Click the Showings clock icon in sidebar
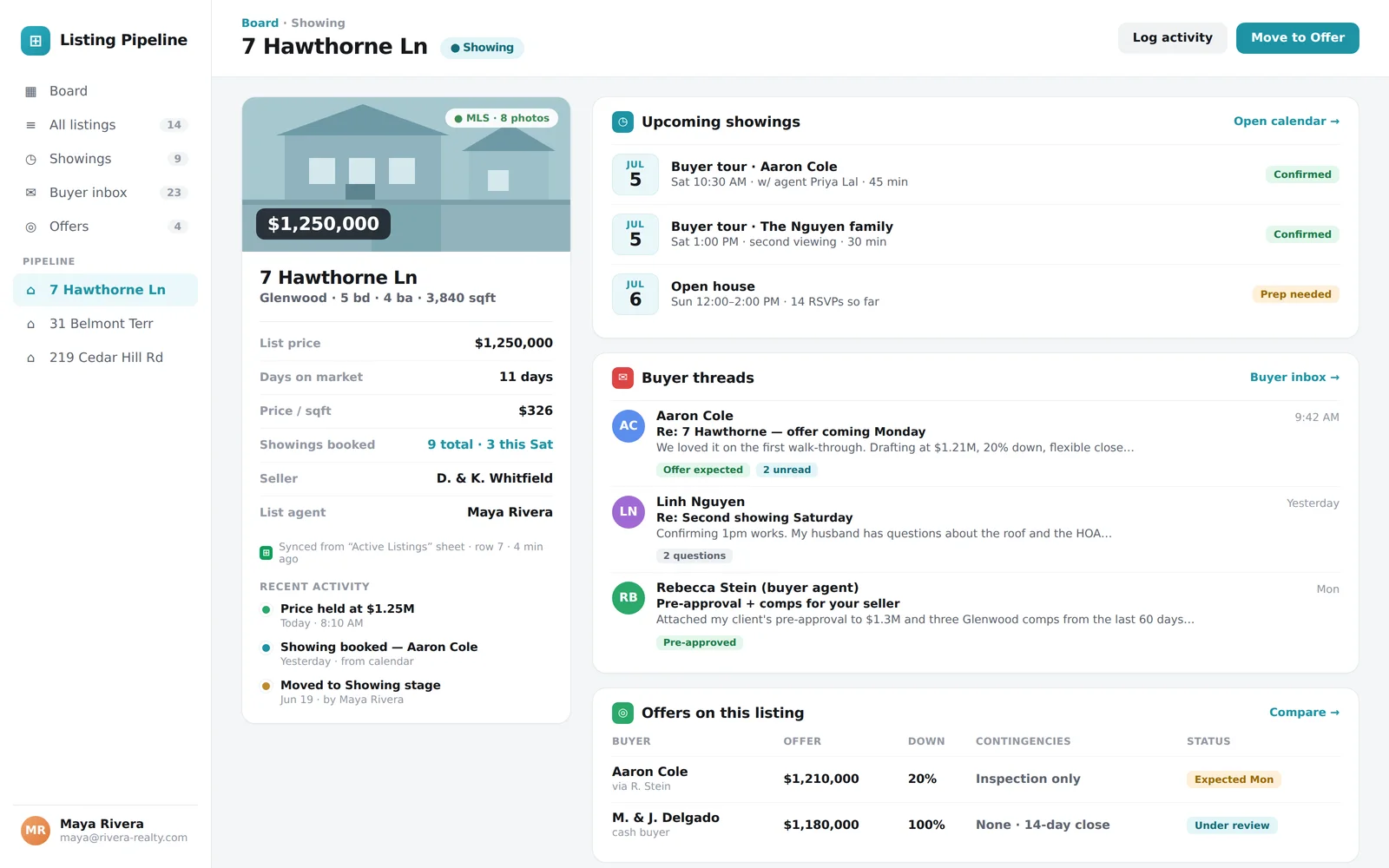The width and height of the screenshot is (1389, 868). [x=30, y=159]
